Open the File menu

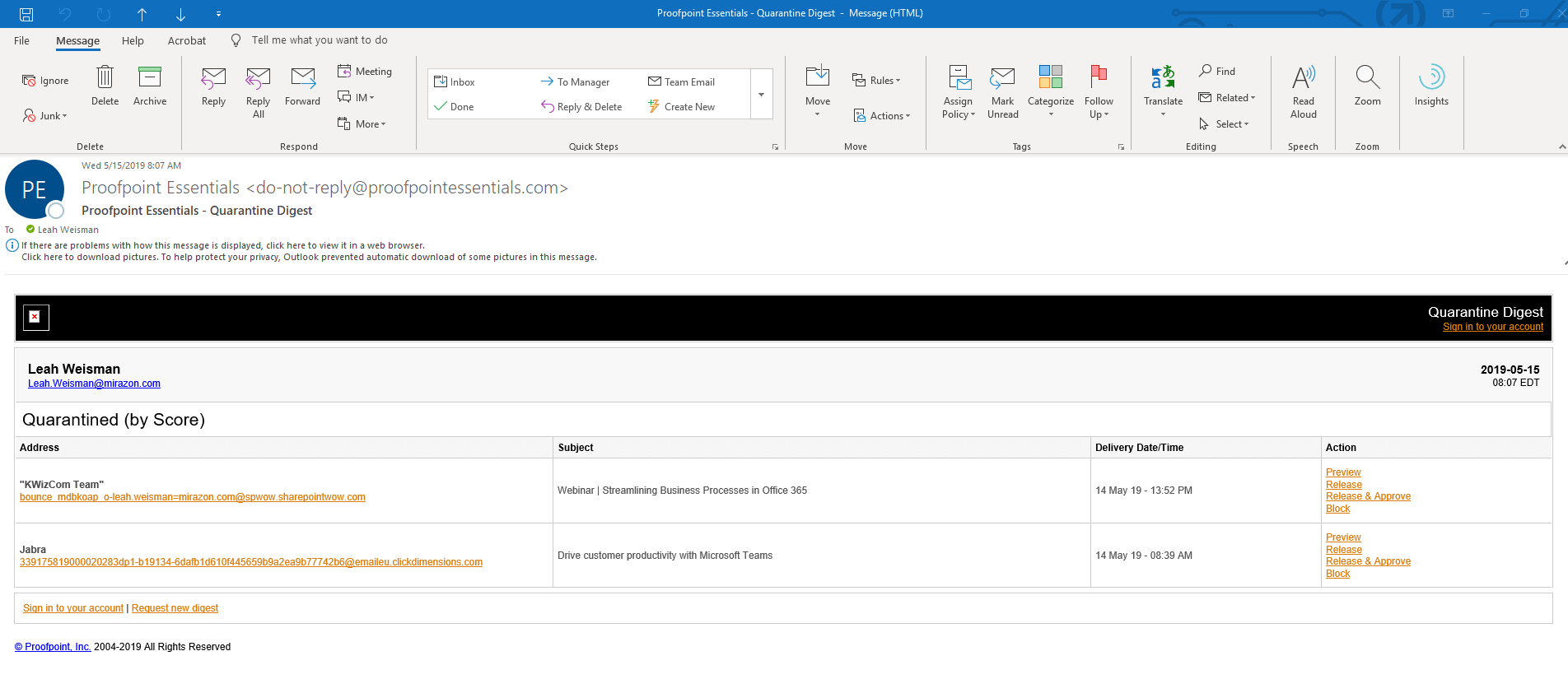click(22, 40)
